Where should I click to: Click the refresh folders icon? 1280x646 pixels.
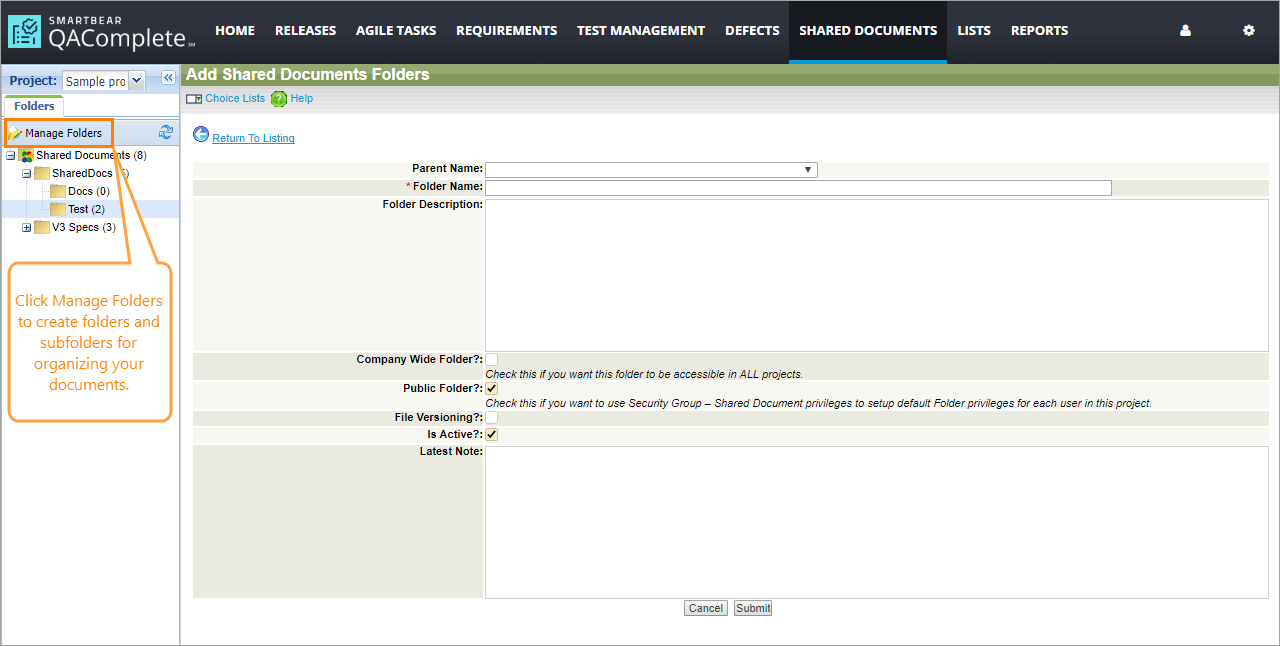(x=166, y=132)
